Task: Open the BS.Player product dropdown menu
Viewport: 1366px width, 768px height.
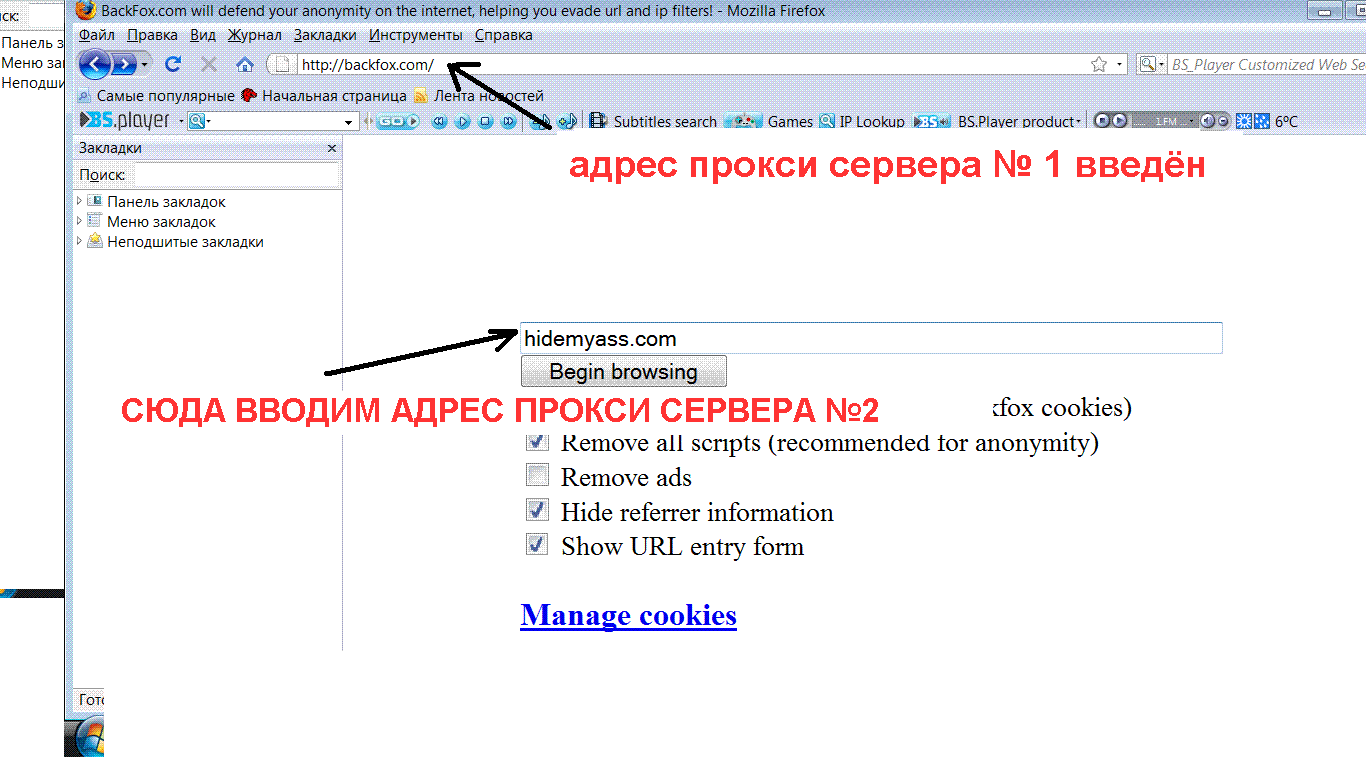Action: (x=1078, y=122)
